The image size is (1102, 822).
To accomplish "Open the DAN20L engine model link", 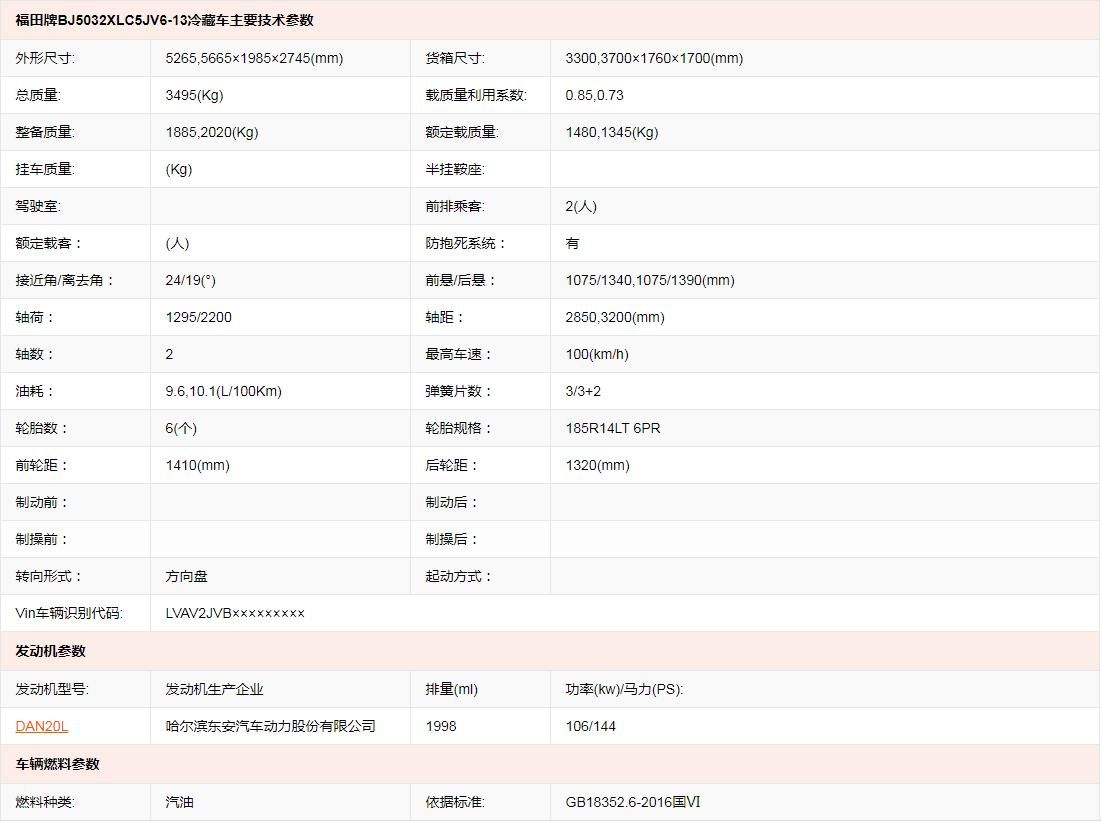I will (42, 726).
